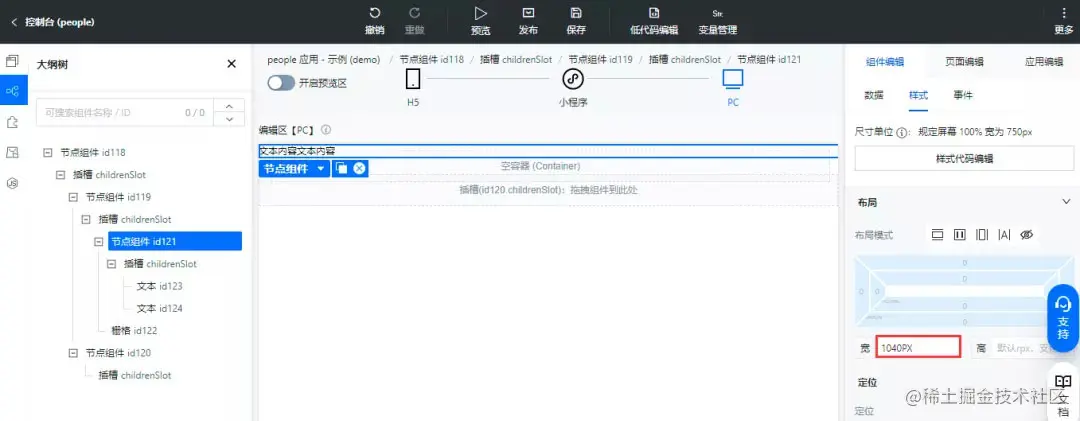Select the outline tree sidebar icon
This screenshot has width=1080, height=421.
12,91
